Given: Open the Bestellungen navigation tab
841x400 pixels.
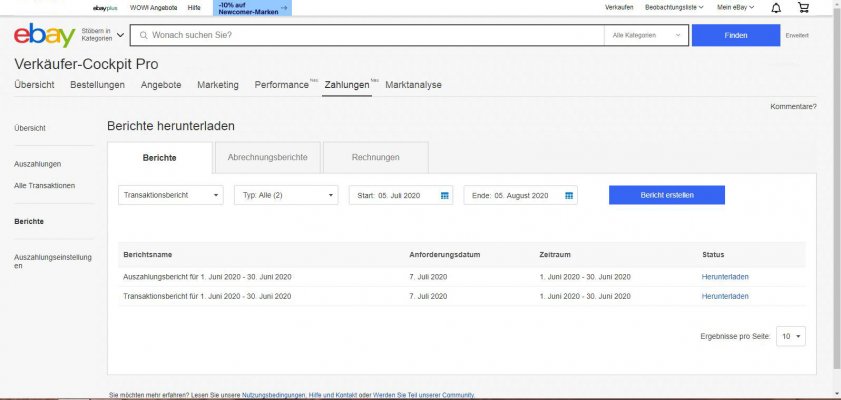Looking at the screenshot, I should pos(97,85).
